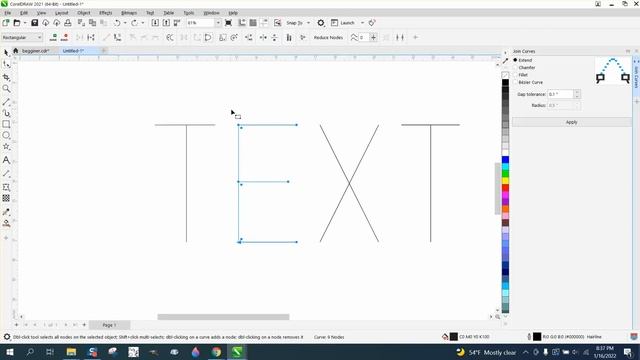Viewport: 640px width, 360px height.
Task: Select the Crop tool
Action: pyautogui.click(x=6, y=77)
